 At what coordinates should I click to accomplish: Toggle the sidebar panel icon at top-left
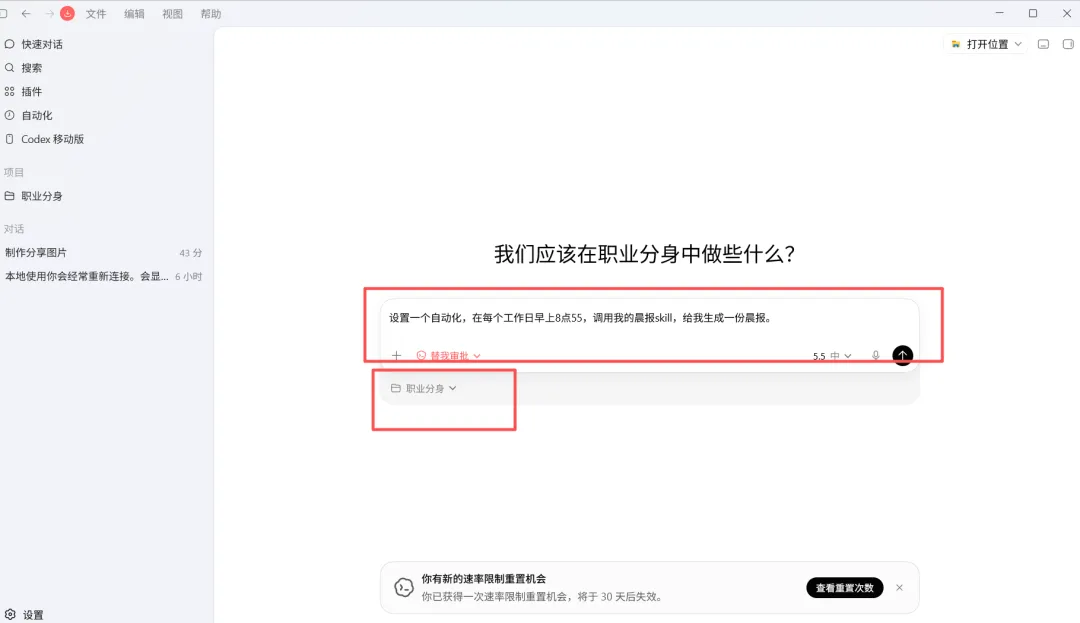[x=3, y=13]
